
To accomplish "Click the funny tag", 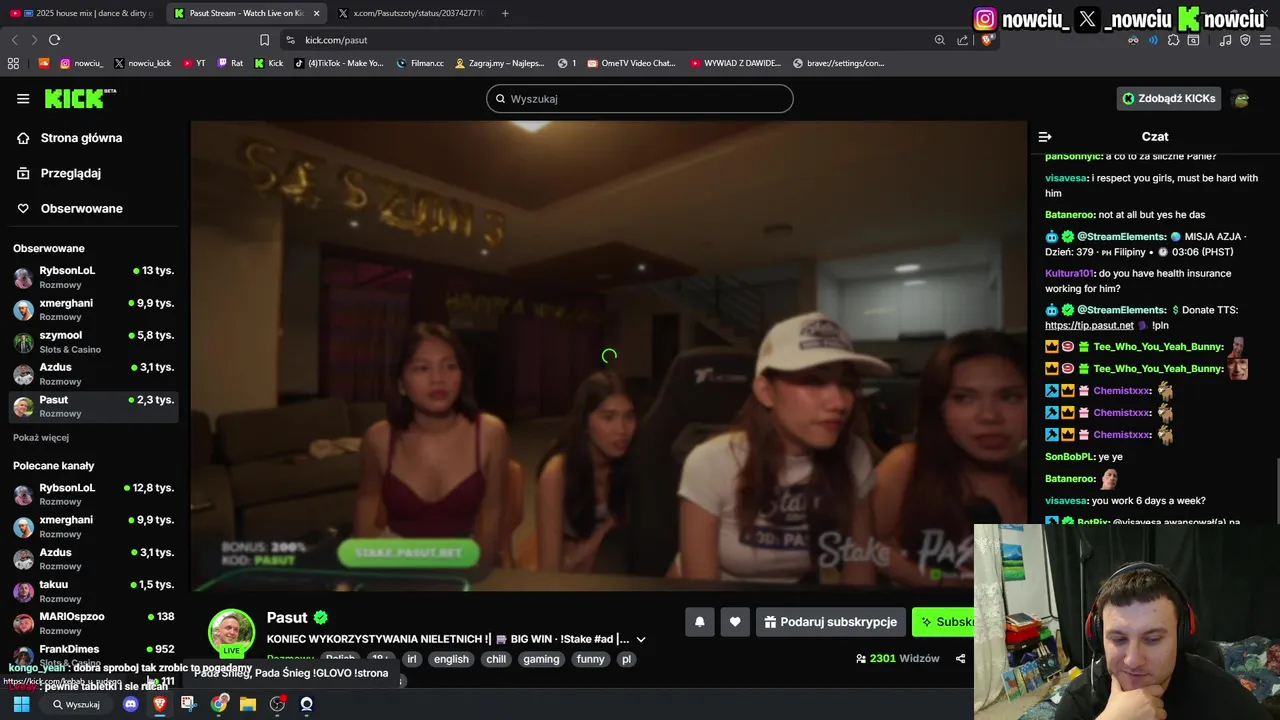I will point(591,659).
